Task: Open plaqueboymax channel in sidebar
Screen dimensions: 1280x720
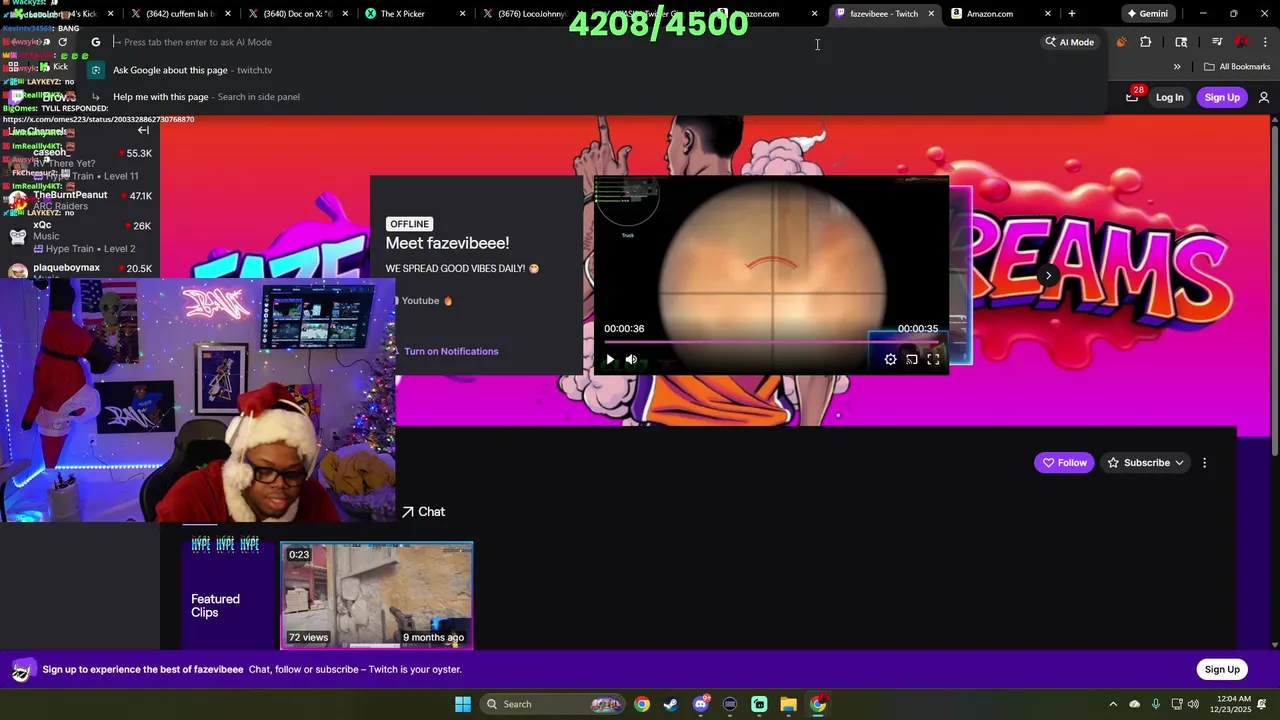Action: pos(80,270)
